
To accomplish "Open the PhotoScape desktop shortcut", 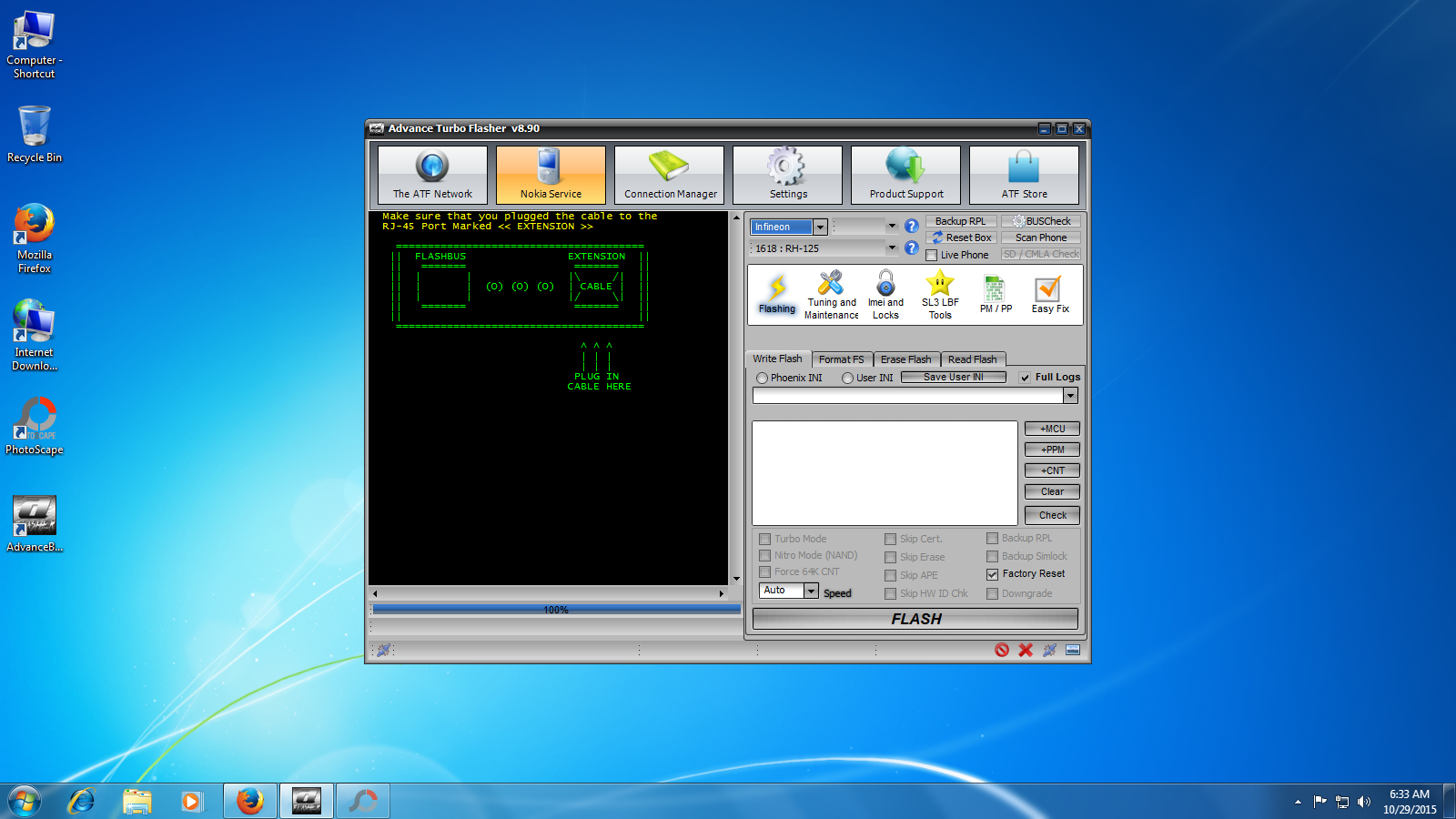I will click(x=35, y=426).
